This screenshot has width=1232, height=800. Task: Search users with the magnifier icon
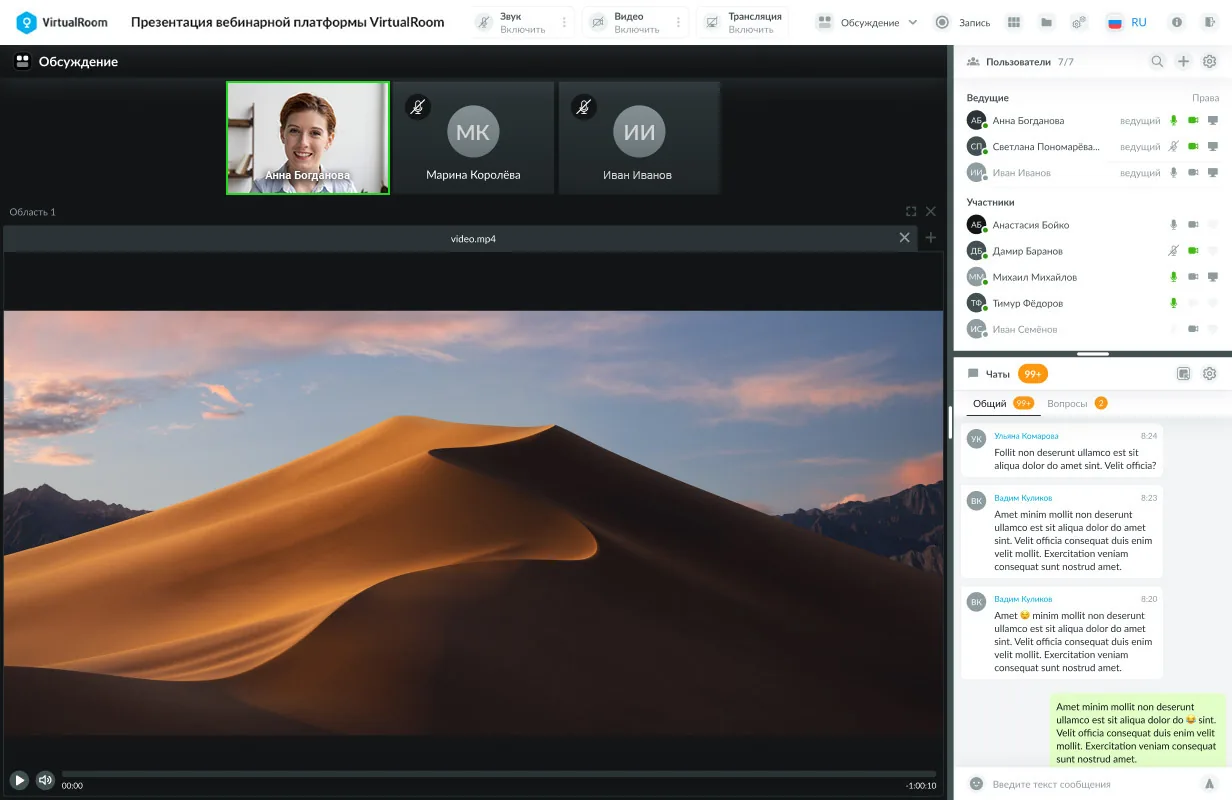pyautogui.click(x=1157, y=62)
